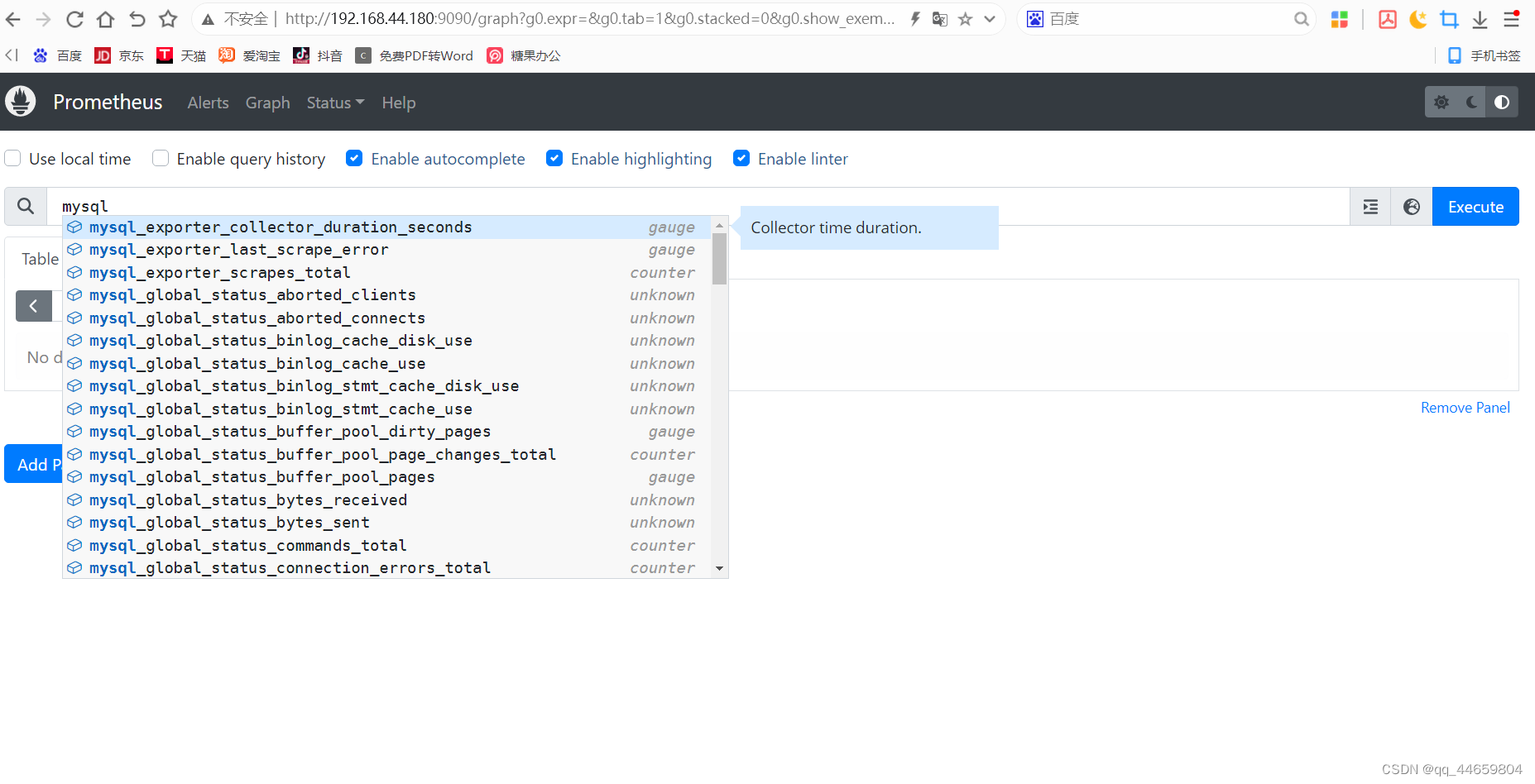1535x784 pixels.
Task: Click the previous time chevron button
Action: click(33, 306)
